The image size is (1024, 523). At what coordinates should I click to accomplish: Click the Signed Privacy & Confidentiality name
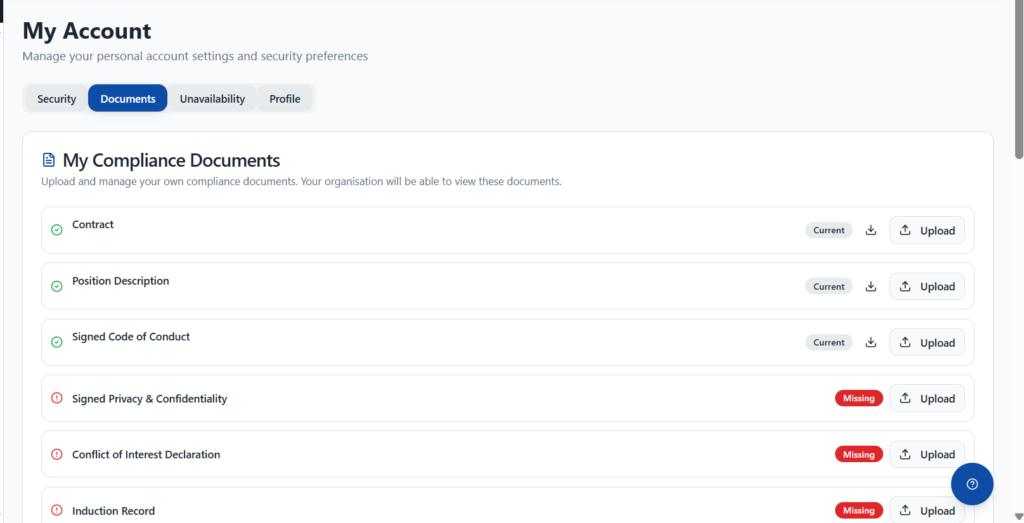point(150,398)
